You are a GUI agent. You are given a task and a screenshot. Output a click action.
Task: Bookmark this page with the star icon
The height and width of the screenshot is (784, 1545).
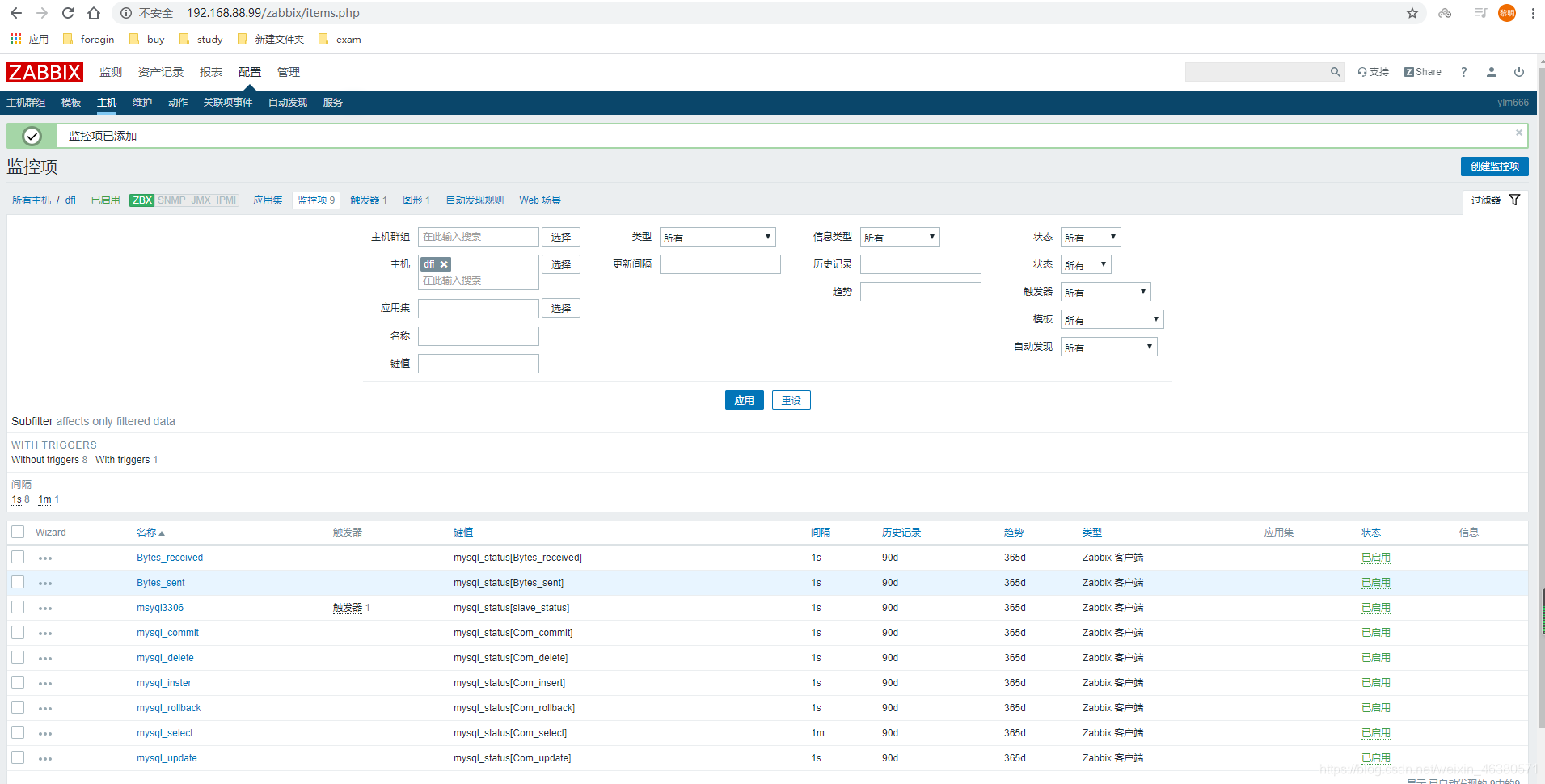pos(1412,13)
